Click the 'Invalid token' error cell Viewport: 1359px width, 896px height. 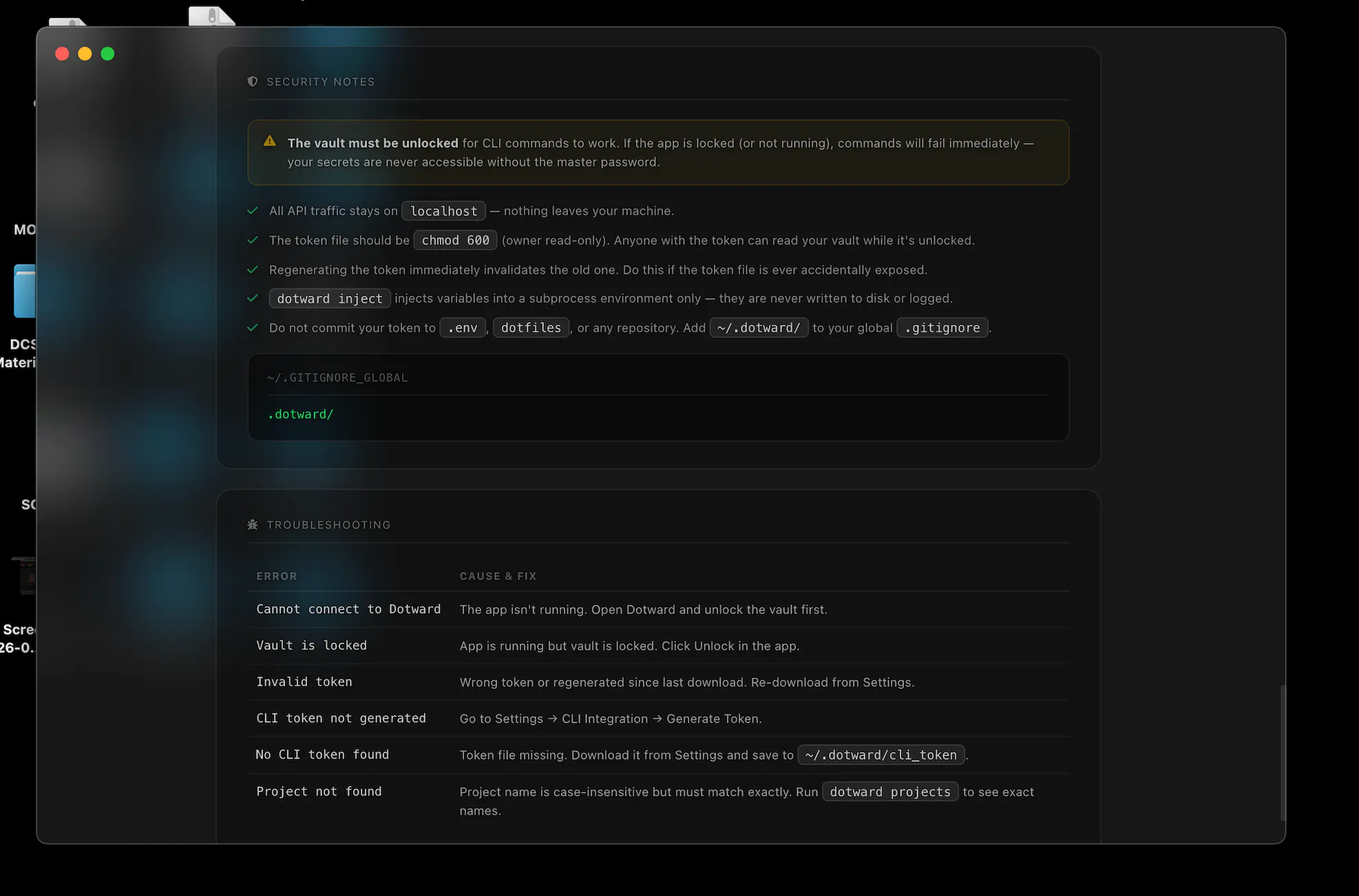[304, 682]
